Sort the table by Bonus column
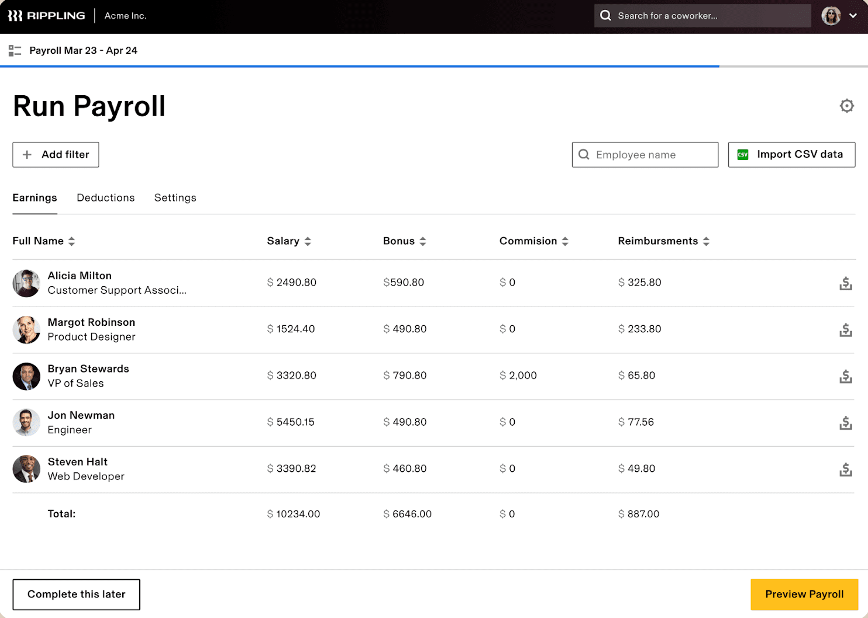This screenshot has width=868, height=618. (x=422, y=241)
